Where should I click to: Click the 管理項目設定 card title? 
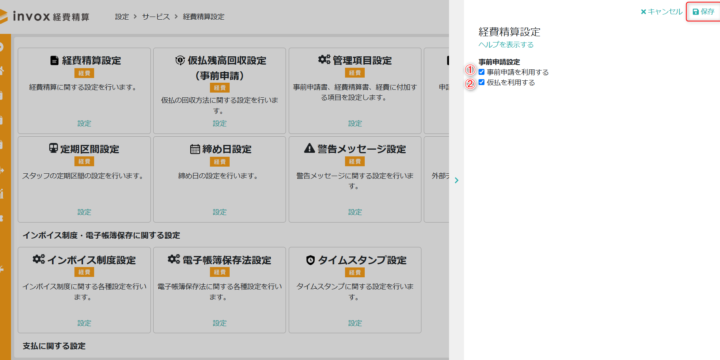(x=362, y=61)
